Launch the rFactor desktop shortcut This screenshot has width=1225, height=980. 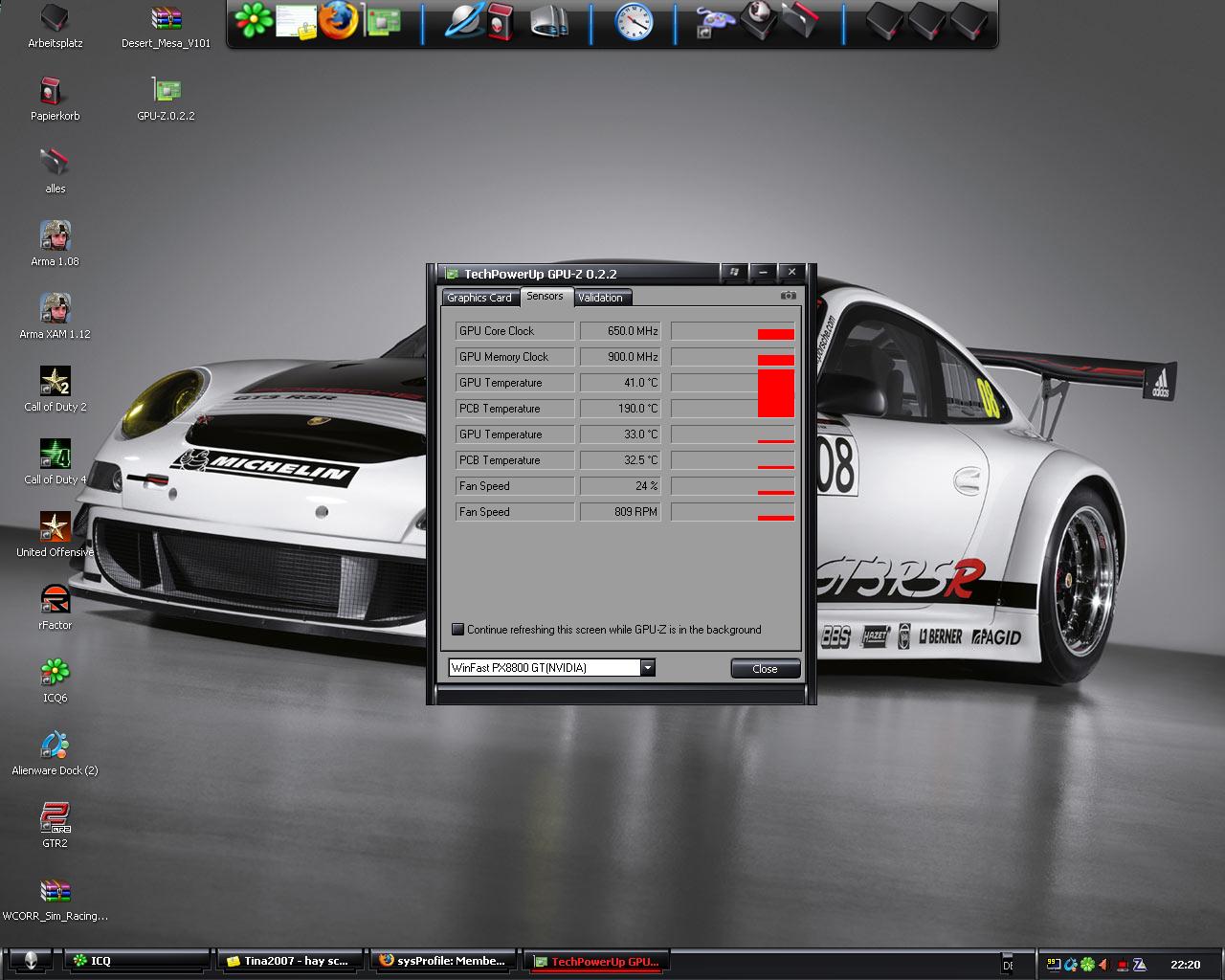point(56,607)
